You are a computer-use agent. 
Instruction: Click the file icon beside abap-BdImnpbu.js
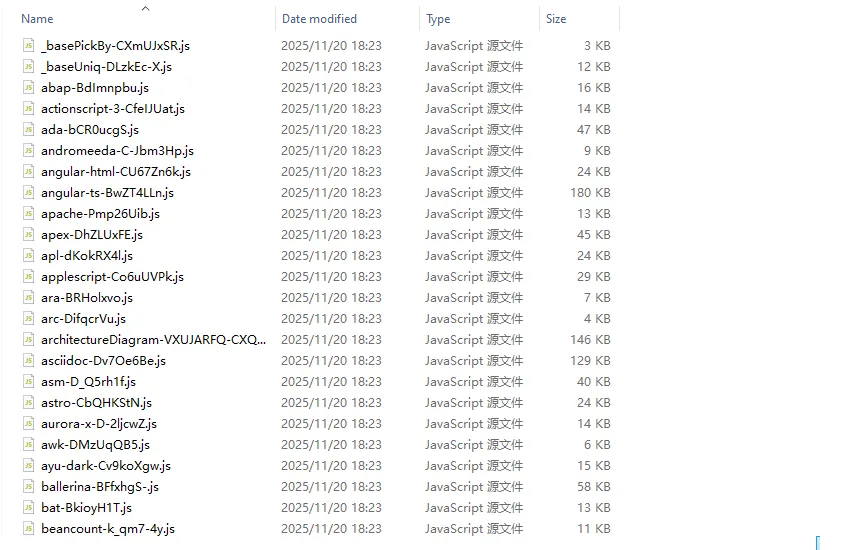point(28,87)
